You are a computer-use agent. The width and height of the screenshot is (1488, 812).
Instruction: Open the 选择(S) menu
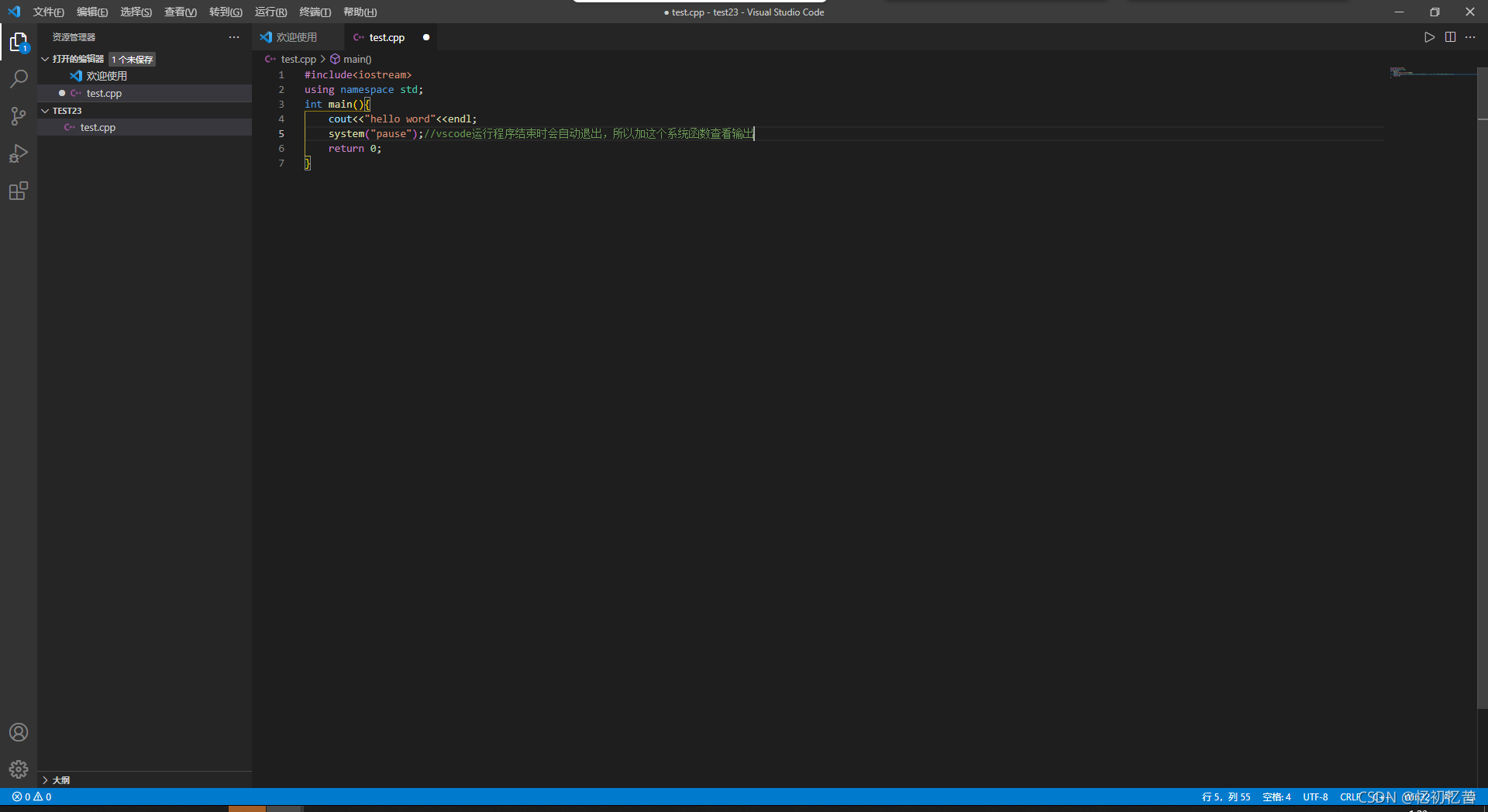[x=136, y=12]
